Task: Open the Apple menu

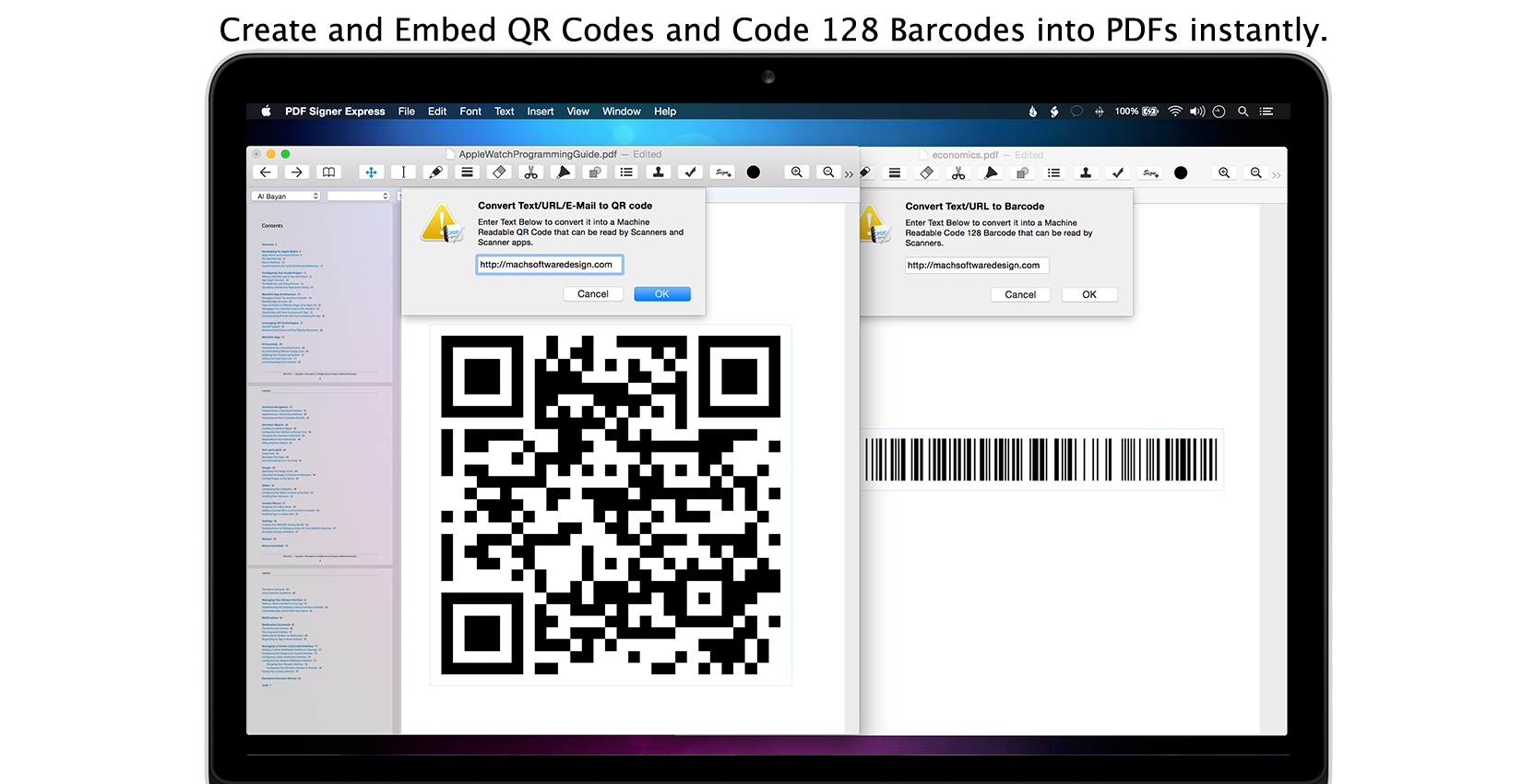Action: (x=266, y=111)
